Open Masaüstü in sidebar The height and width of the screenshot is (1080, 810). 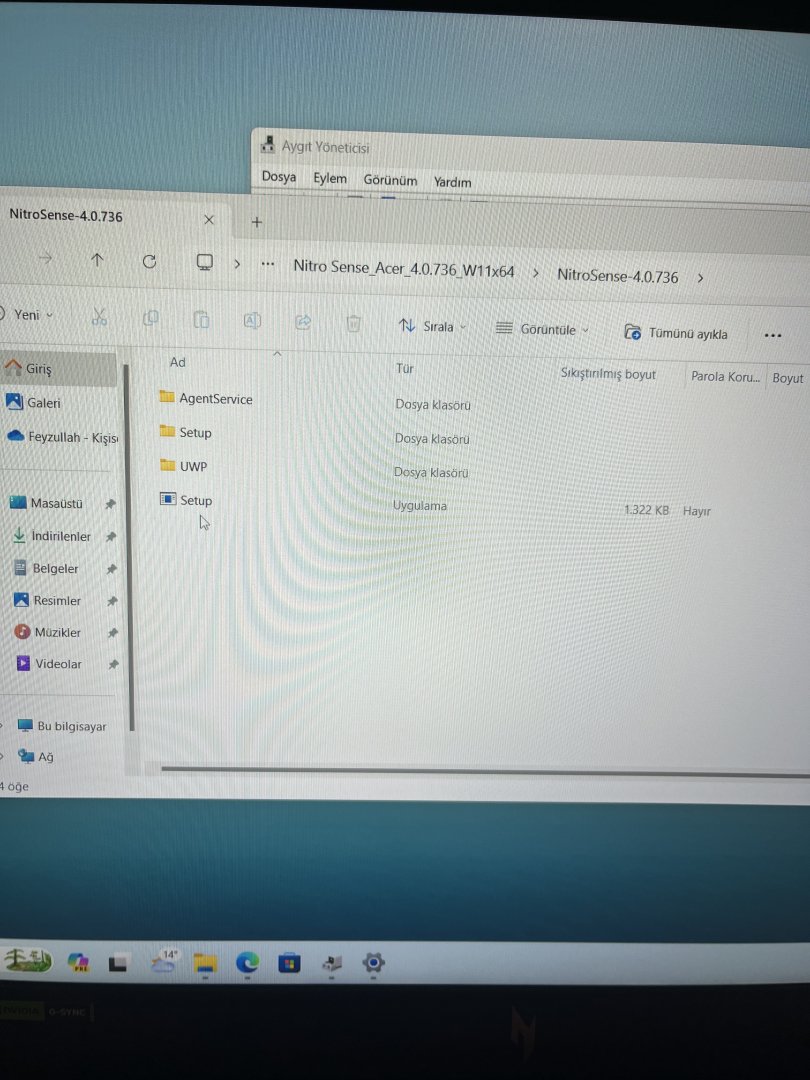(47, 503)
